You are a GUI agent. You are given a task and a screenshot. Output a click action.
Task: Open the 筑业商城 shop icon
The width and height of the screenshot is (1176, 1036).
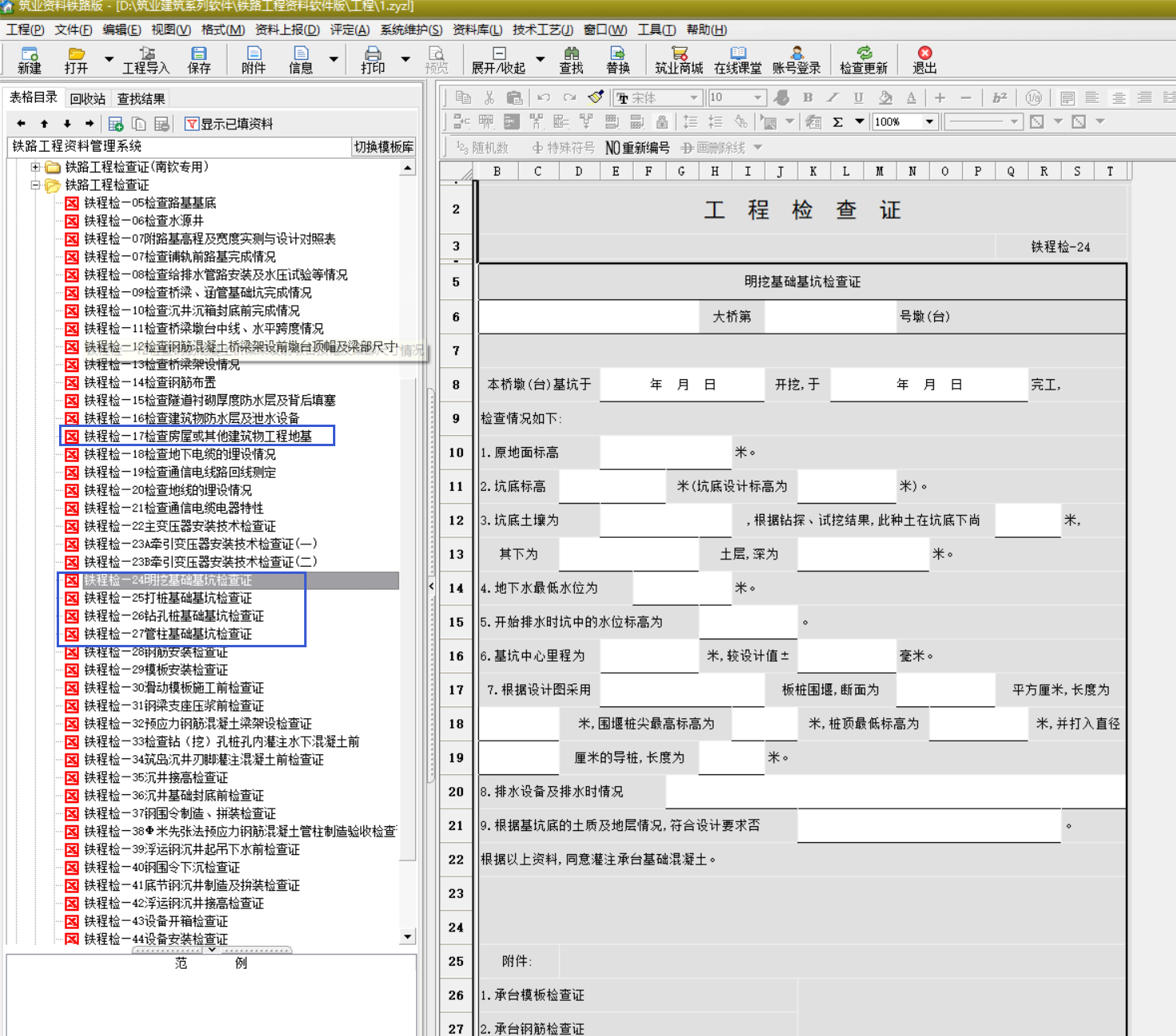(x=679, y=54)
